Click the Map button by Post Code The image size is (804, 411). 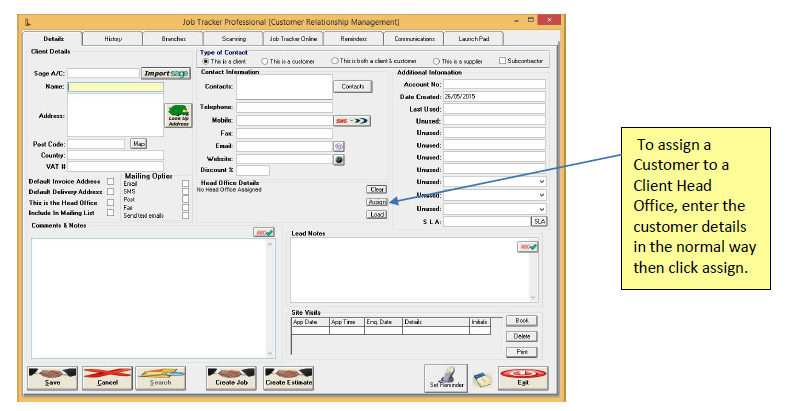(138, 144)
